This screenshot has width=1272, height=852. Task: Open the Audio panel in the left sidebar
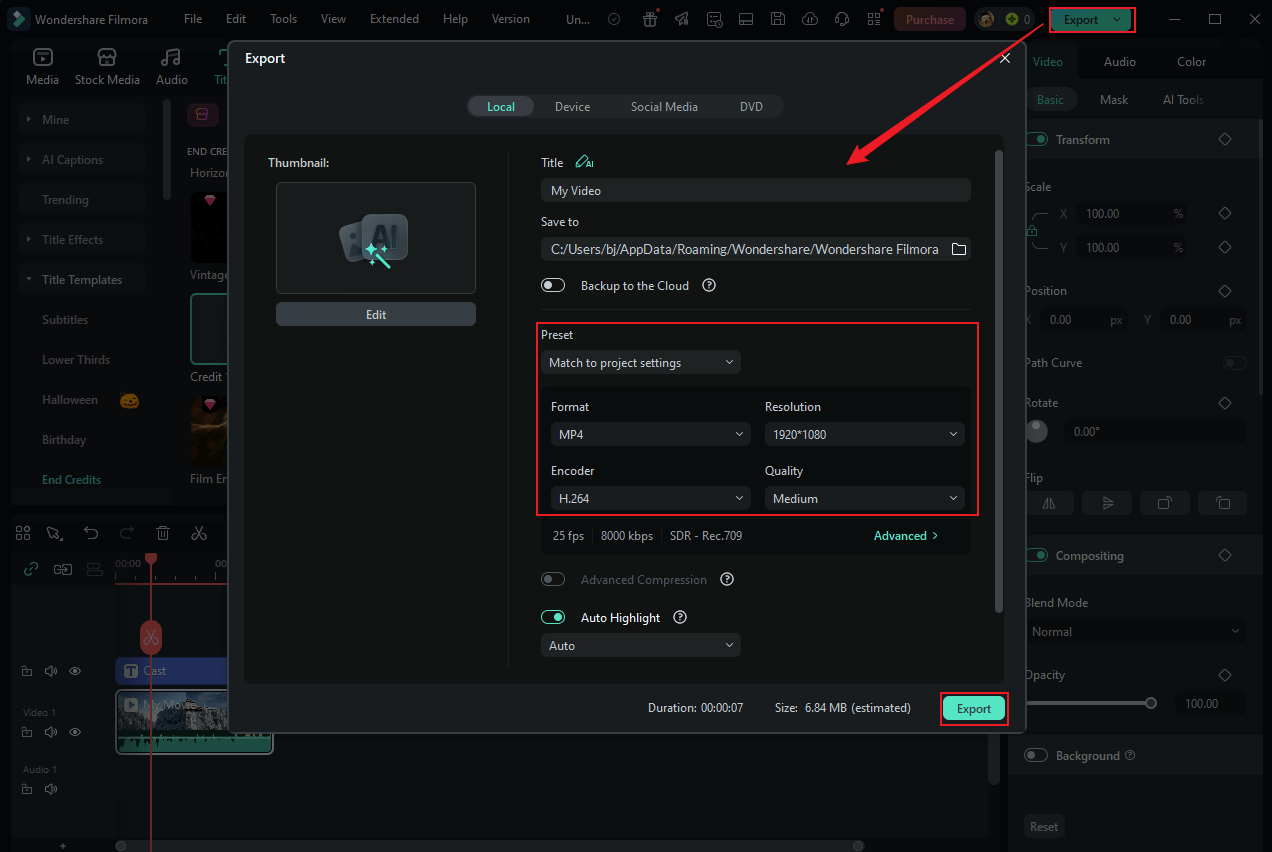tap(170, 66)
